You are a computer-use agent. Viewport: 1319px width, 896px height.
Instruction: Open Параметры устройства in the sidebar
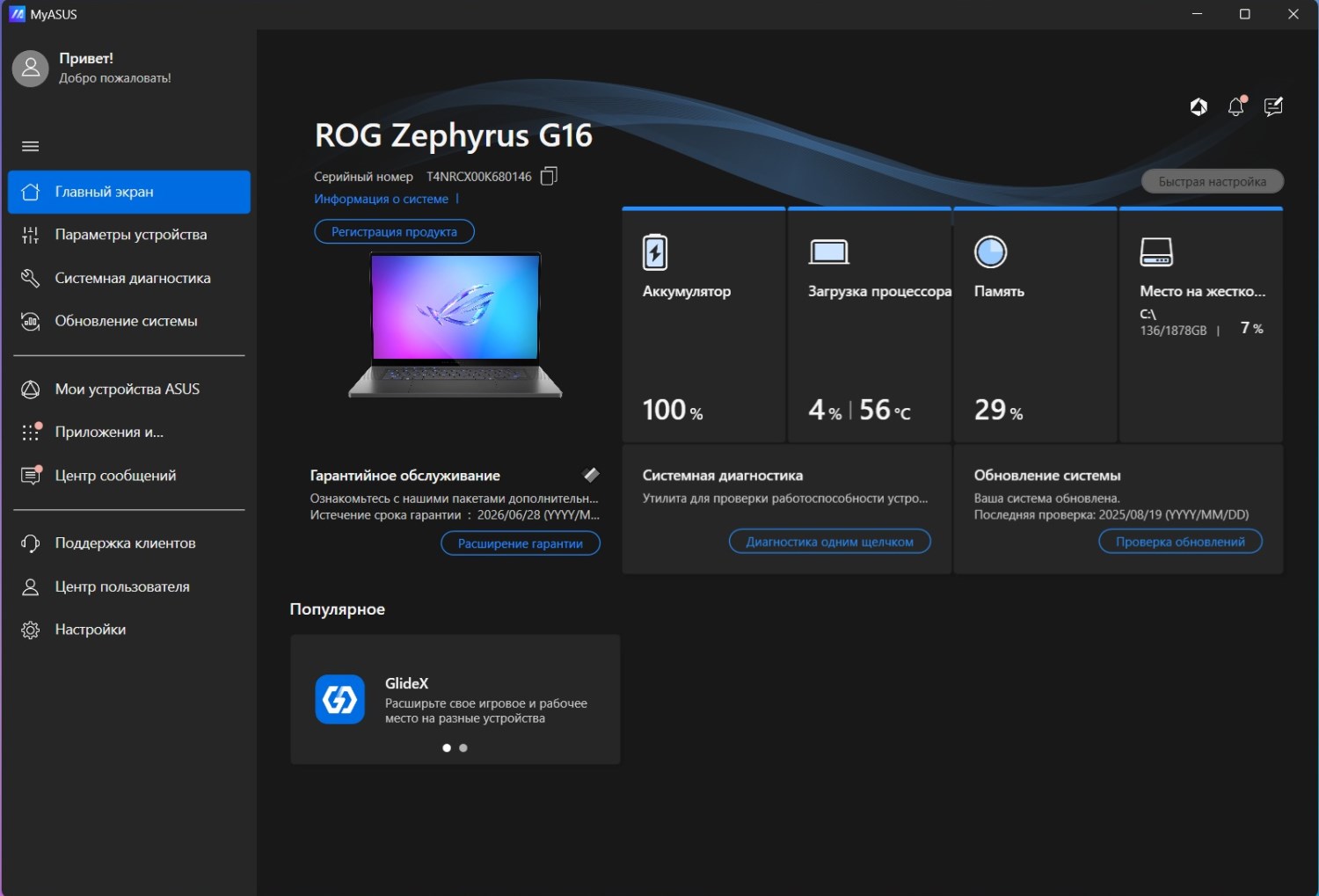coord(130,235)
